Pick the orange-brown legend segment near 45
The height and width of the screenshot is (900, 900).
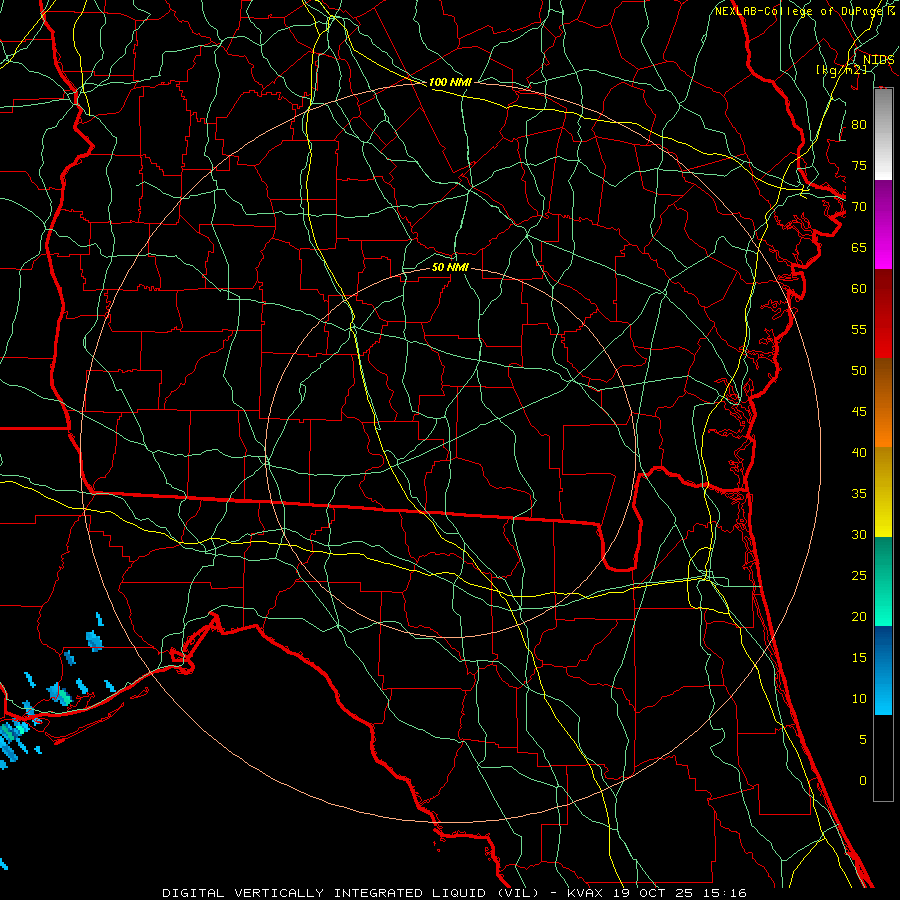(x=883, y=403)
